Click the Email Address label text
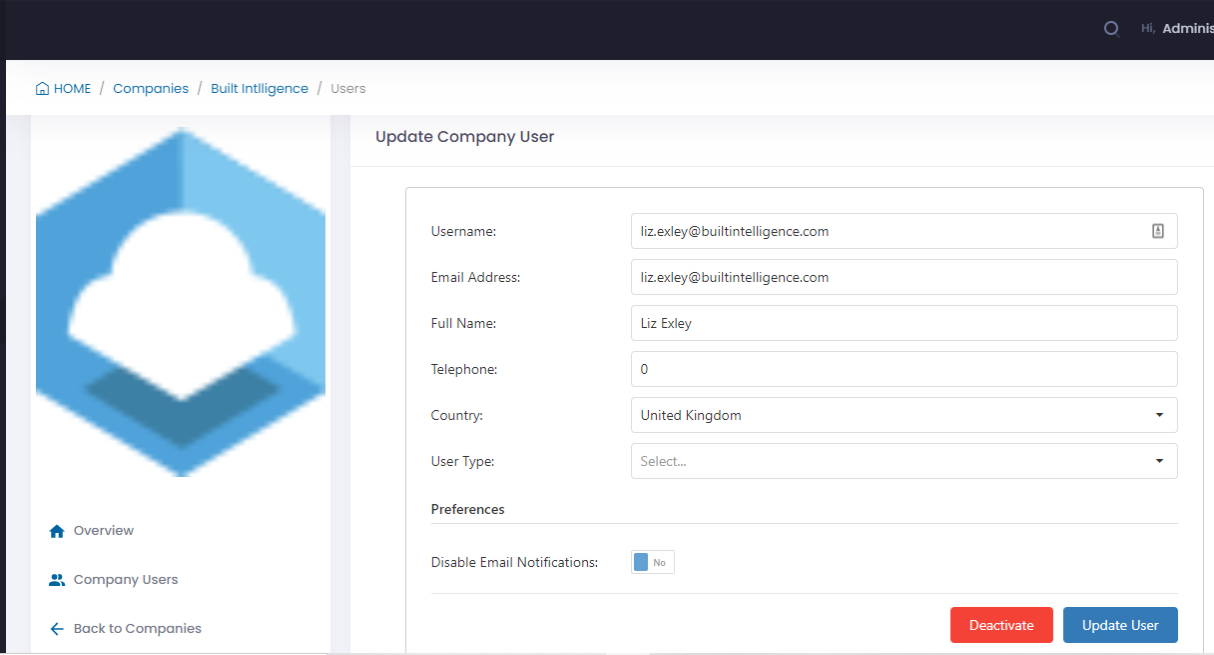 [x=476, y=277]
